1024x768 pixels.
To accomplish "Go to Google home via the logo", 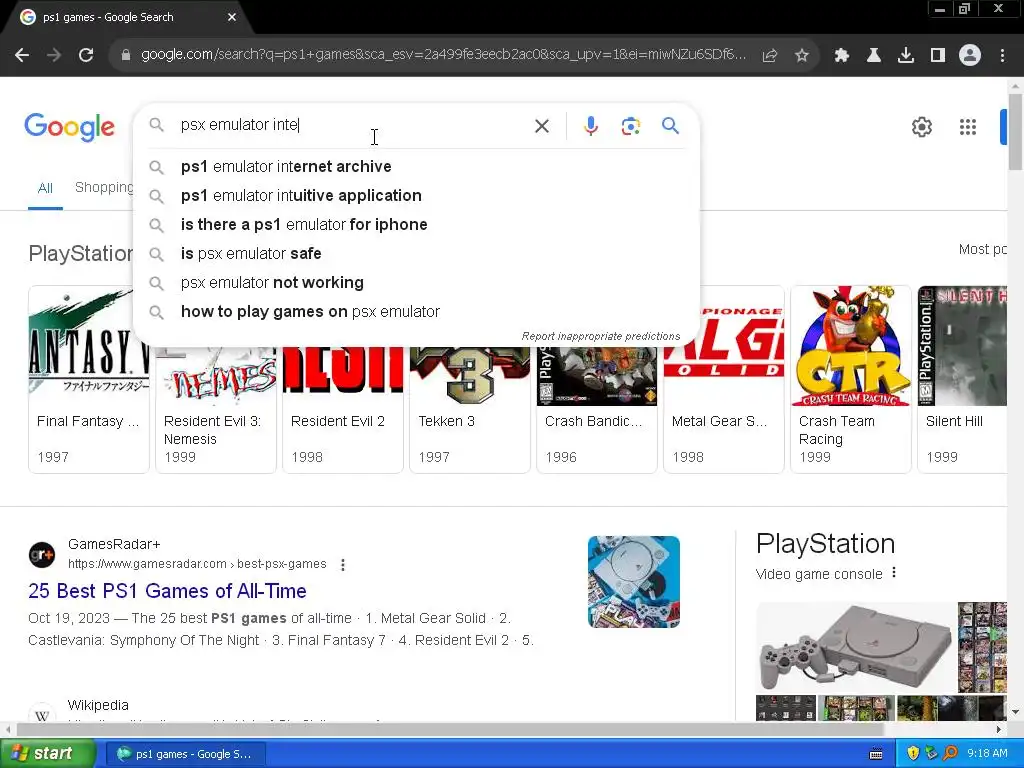I will point(69,127).
